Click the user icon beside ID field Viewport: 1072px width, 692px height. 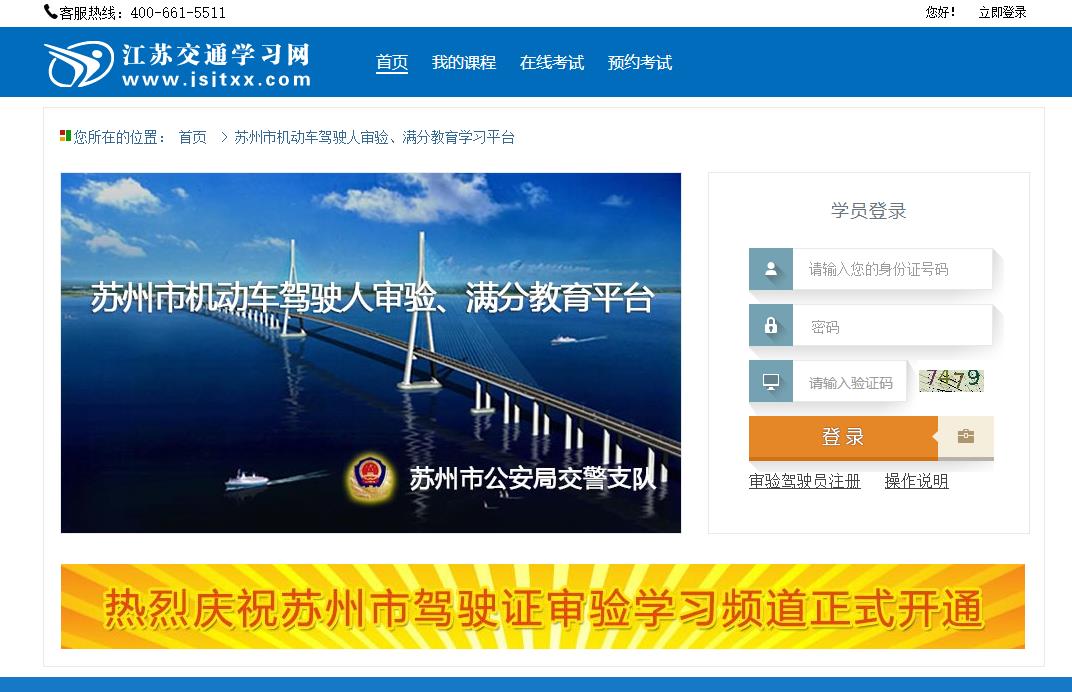(771, 269)
